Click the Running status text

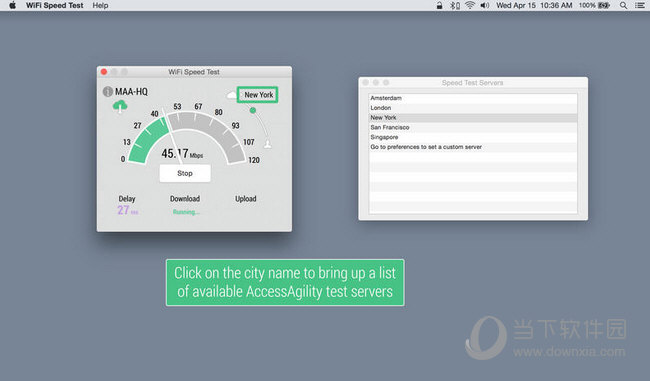point(186,212)
